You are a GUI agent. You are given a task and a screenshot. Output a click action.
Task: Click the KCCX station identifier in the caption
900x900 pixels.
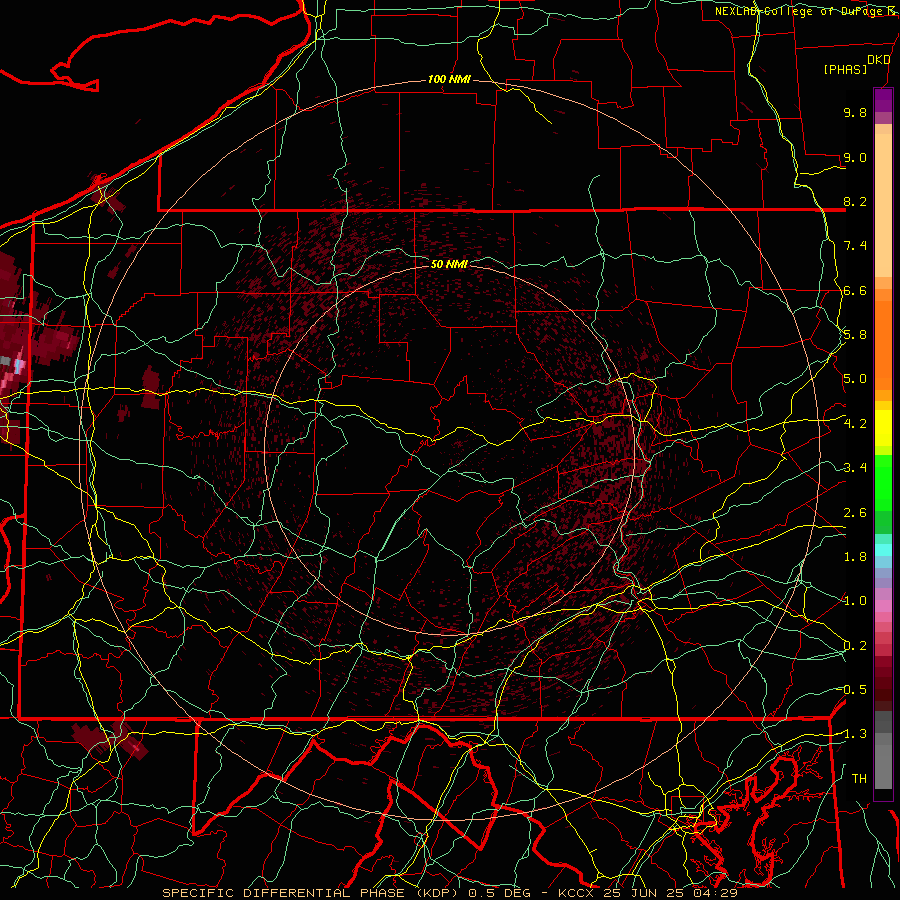click(575, 893)
